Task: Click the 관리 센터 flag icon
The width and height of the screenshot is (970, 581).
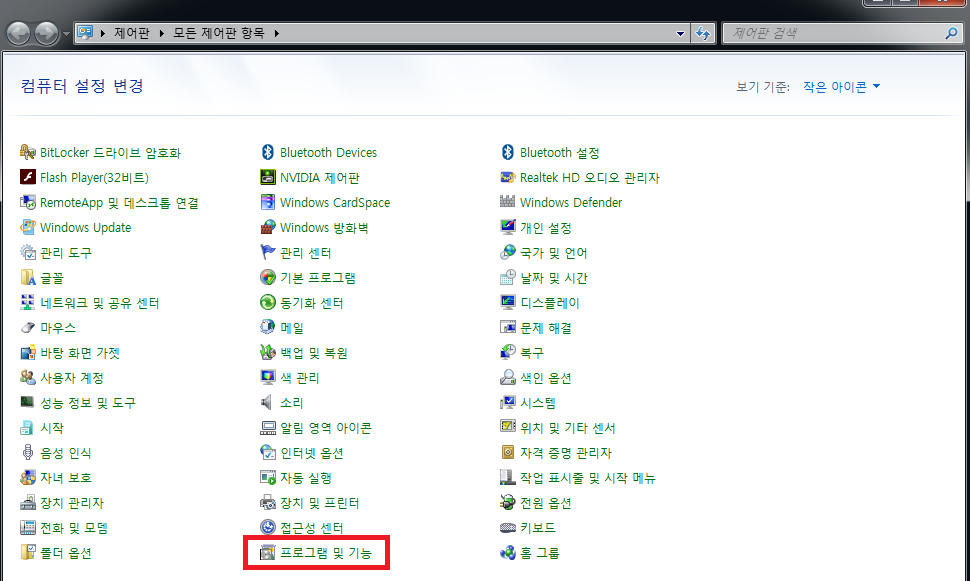Action: click(267, 252)
